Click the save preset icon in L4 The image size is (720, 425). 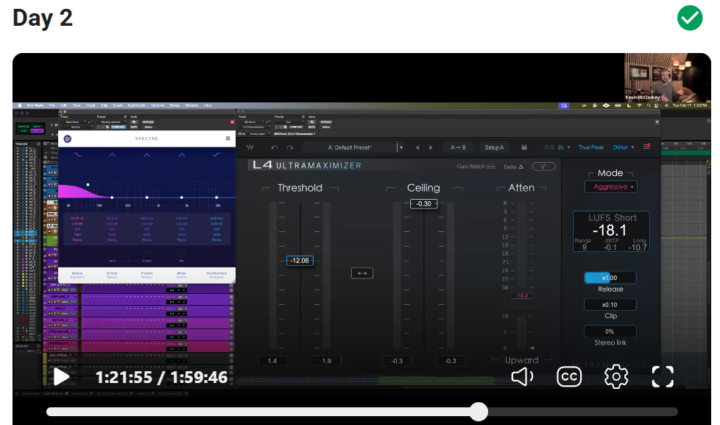pyautogui.click(x=524, y=147)
